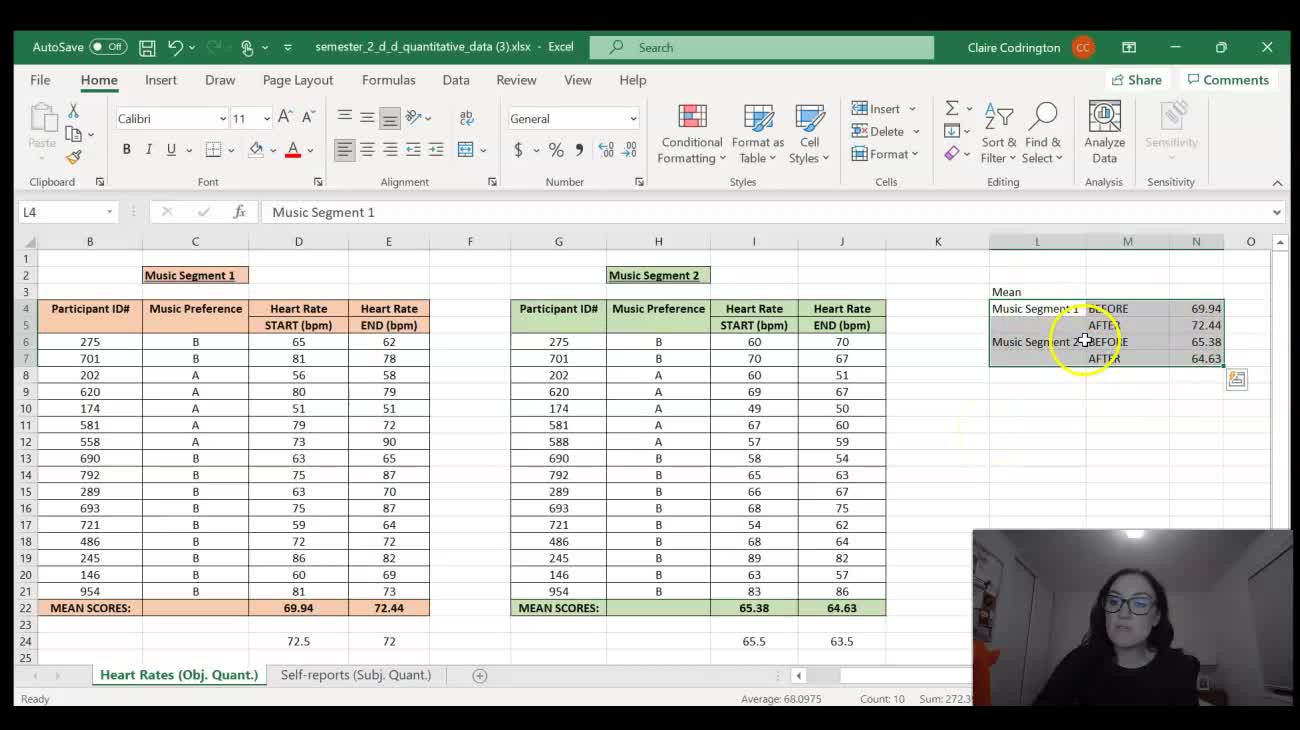Click the Format Painter brush icon
The height and width of the screenshot is (730, 1300).
tap(73, 157)
